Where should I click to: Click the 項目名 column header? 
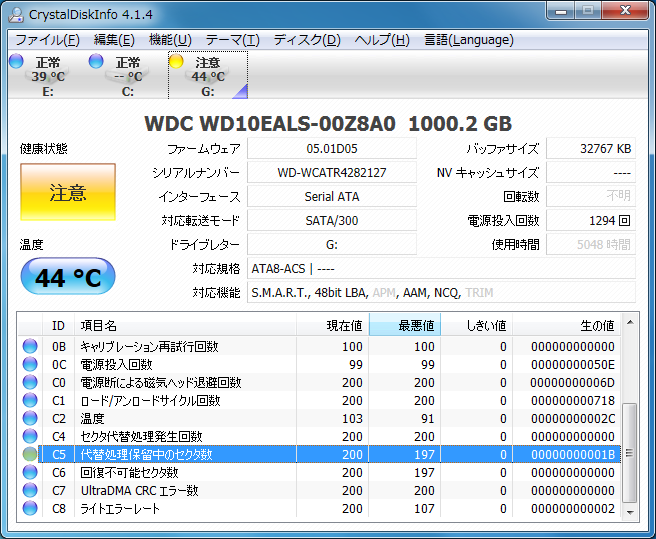point(185,326)
